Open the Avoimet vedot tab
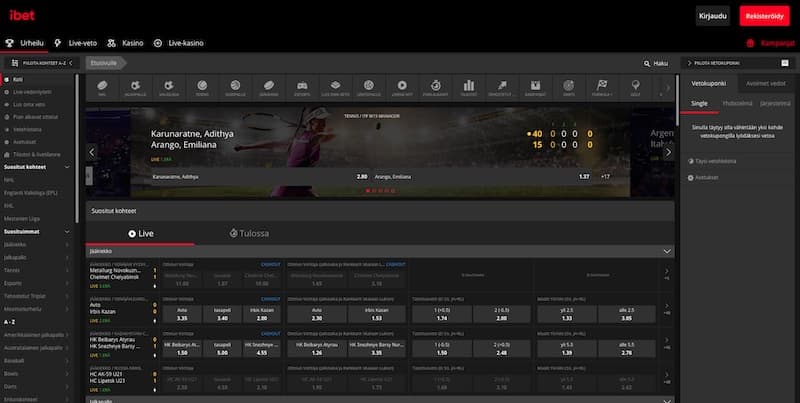800x403 pixels. 766,84
